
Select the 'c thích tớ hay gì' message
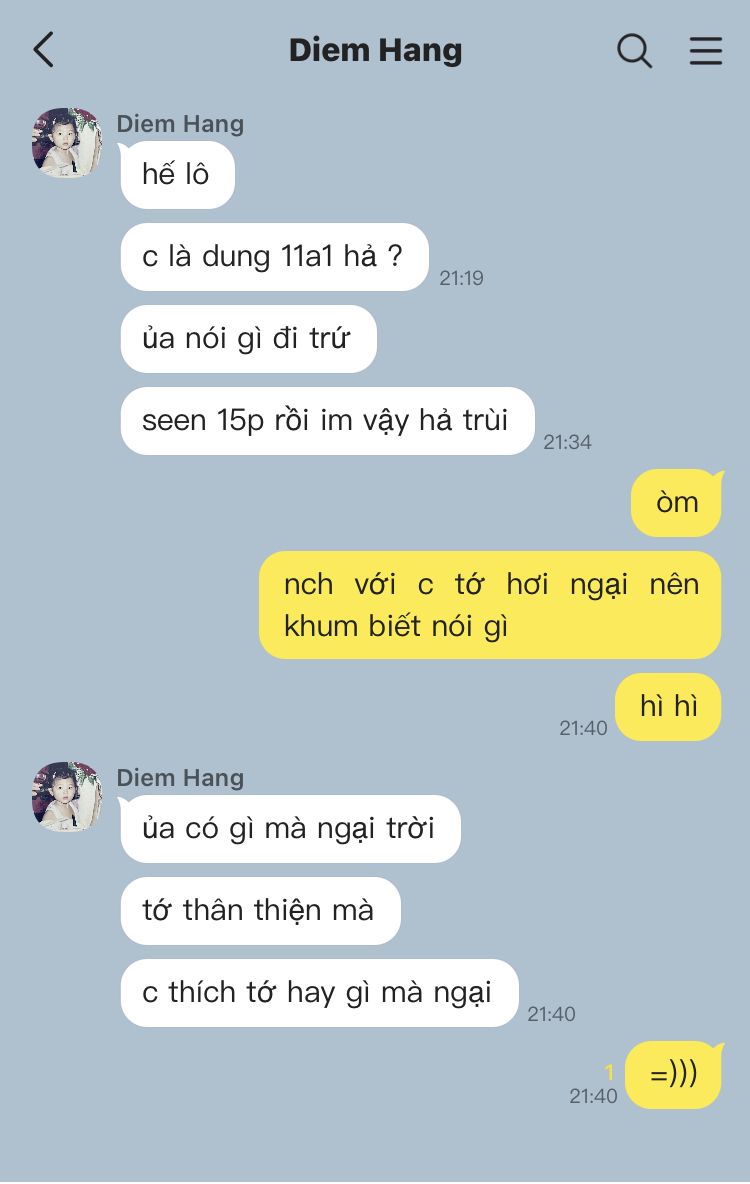click(x=319, y=992)
